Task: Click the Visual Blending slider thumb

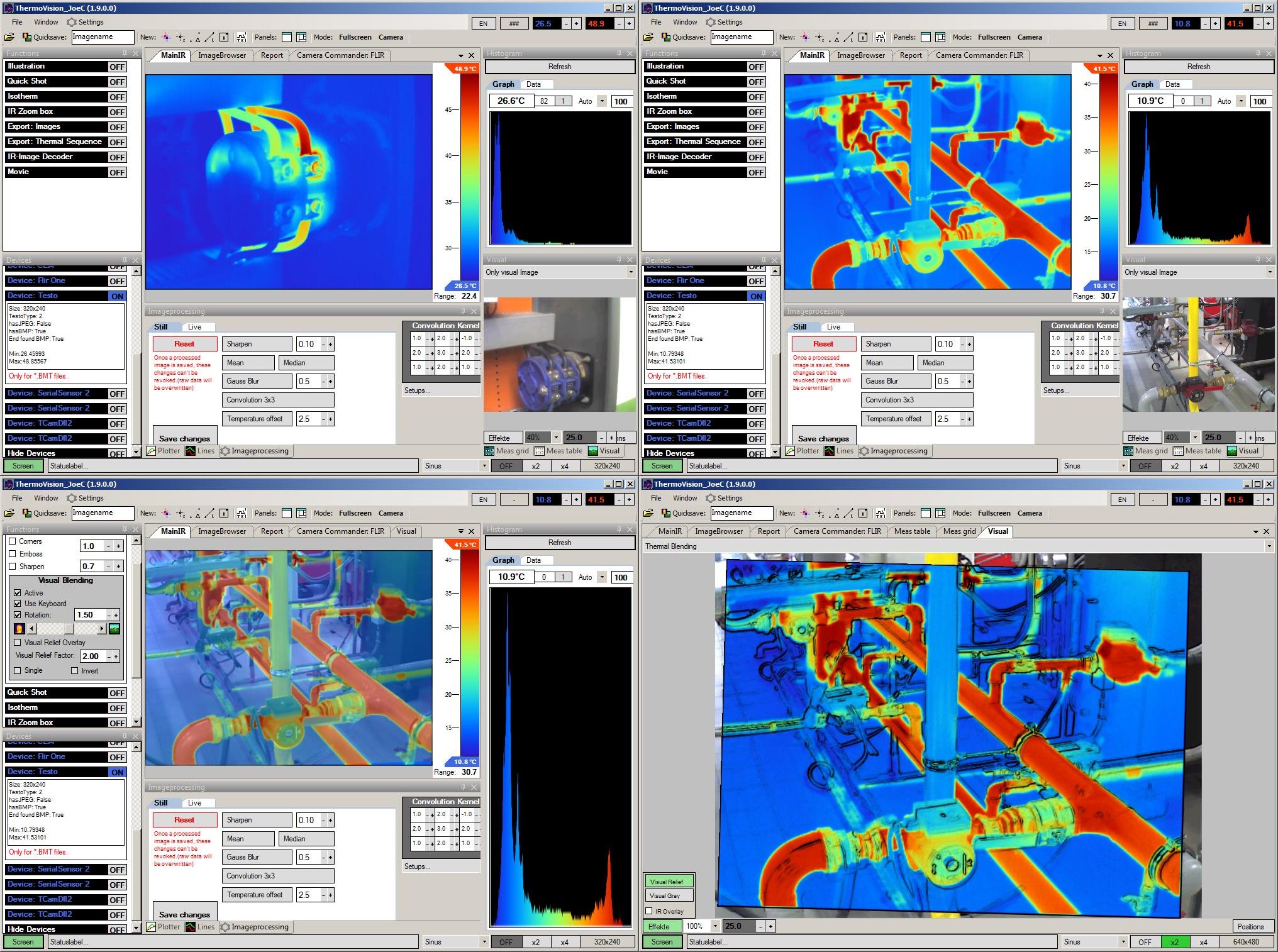Action: tap(69, 629)
